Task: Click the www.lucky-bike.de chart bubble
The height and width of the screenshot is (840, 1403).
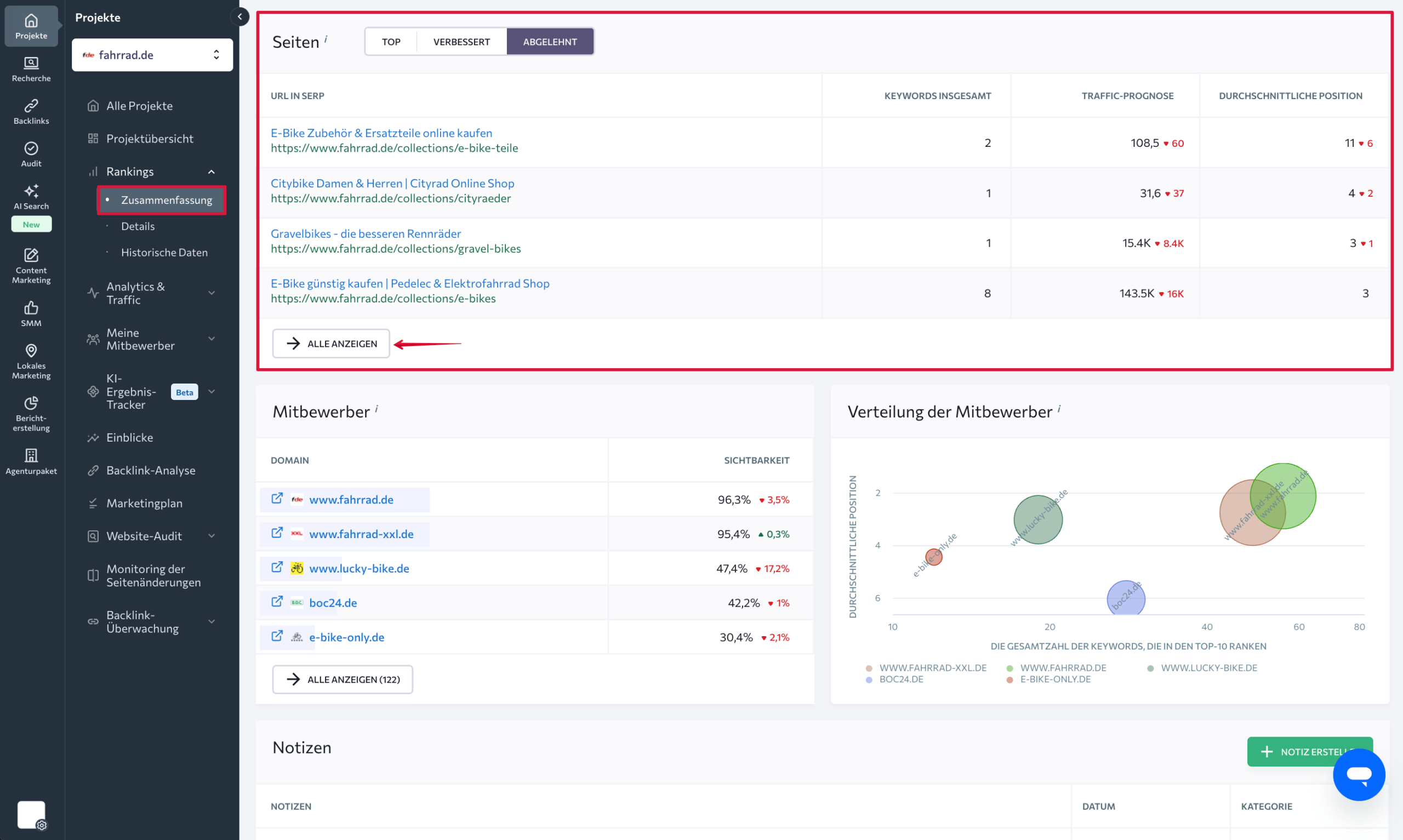Action: pyautogui.click(x=1037, y=519)
